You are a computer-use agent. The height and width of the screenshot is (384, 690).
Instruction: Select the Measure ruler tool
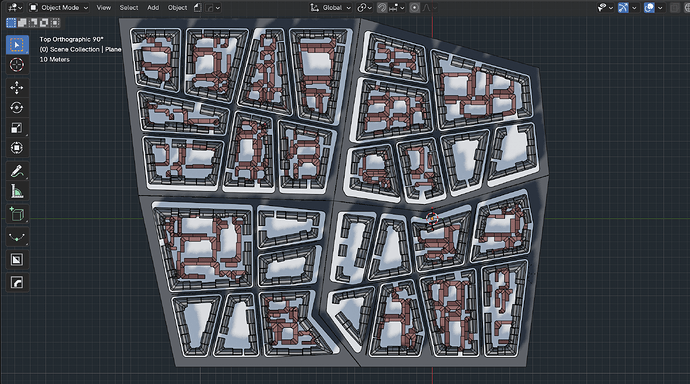17,191
